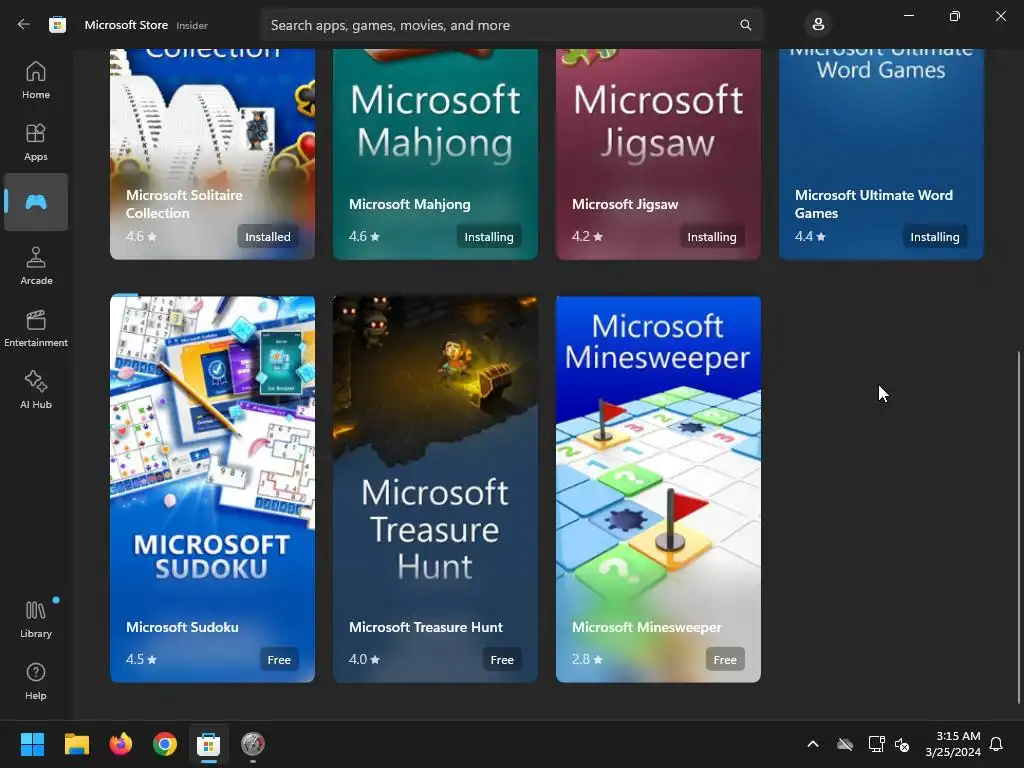Click the 'Microsoft Jigsaw' title text

tap(625, 204)
